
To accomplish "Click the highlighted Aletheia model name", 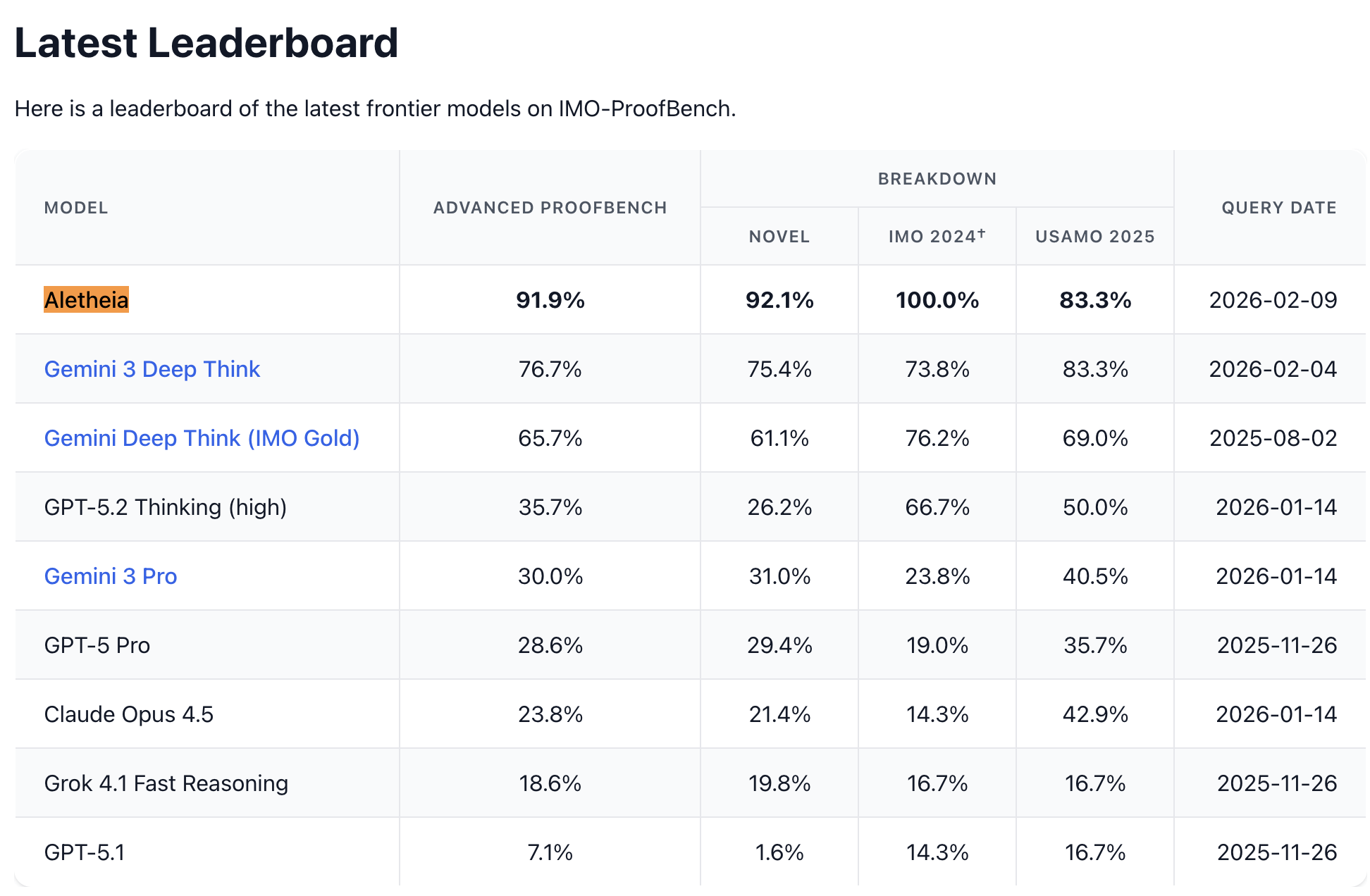I will 86,300.
